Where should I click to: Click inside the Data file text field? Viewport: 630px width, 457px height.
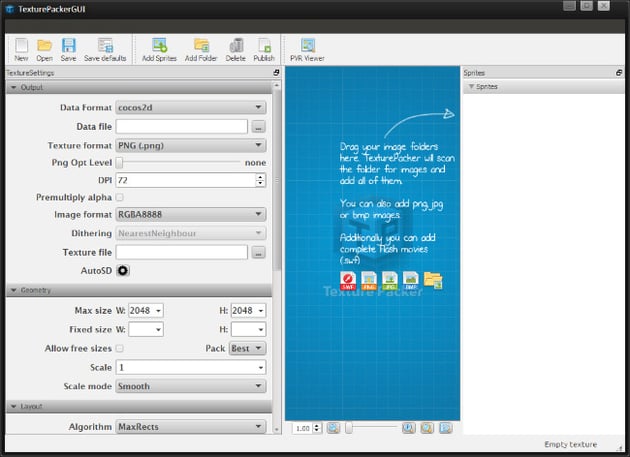[x=182, y=127]
